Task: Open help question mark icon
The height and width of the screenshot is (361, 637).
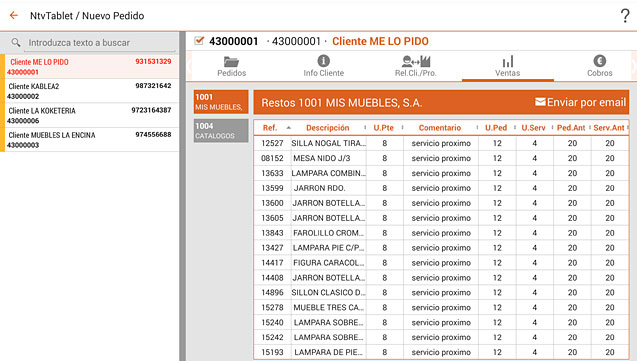Action: pyautogui.click(x=625, y=16)
